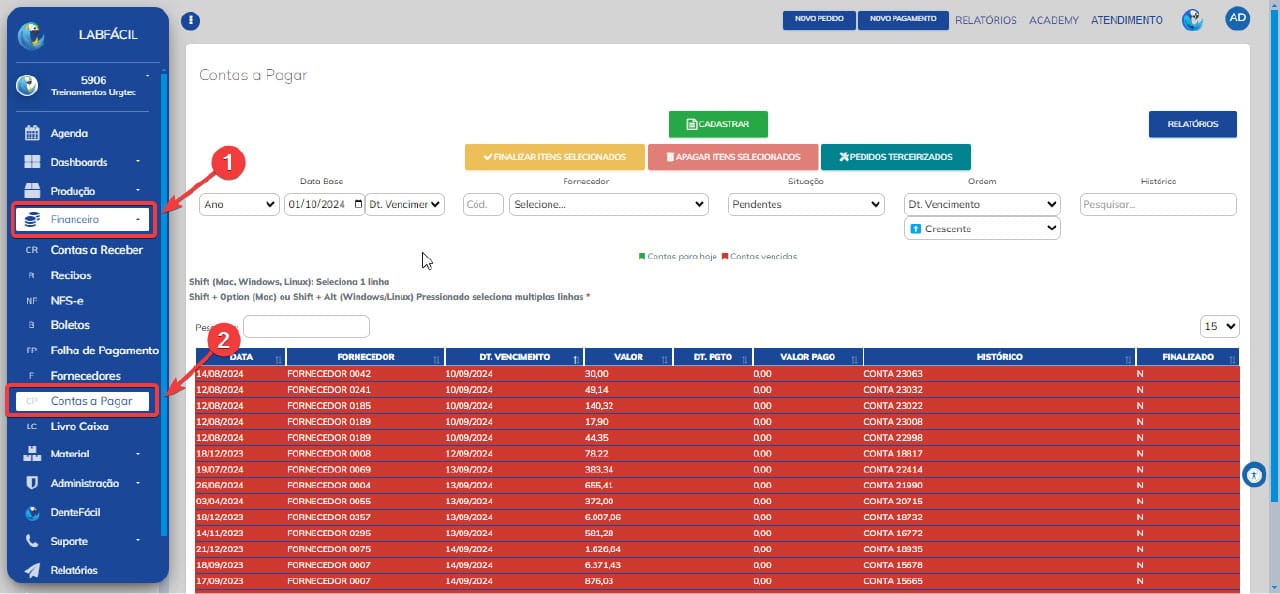Open Folha de Pagamento in sidebar
Viewport: 1280px width, 594px height.
pyautogui.click(x=104, y=350)
